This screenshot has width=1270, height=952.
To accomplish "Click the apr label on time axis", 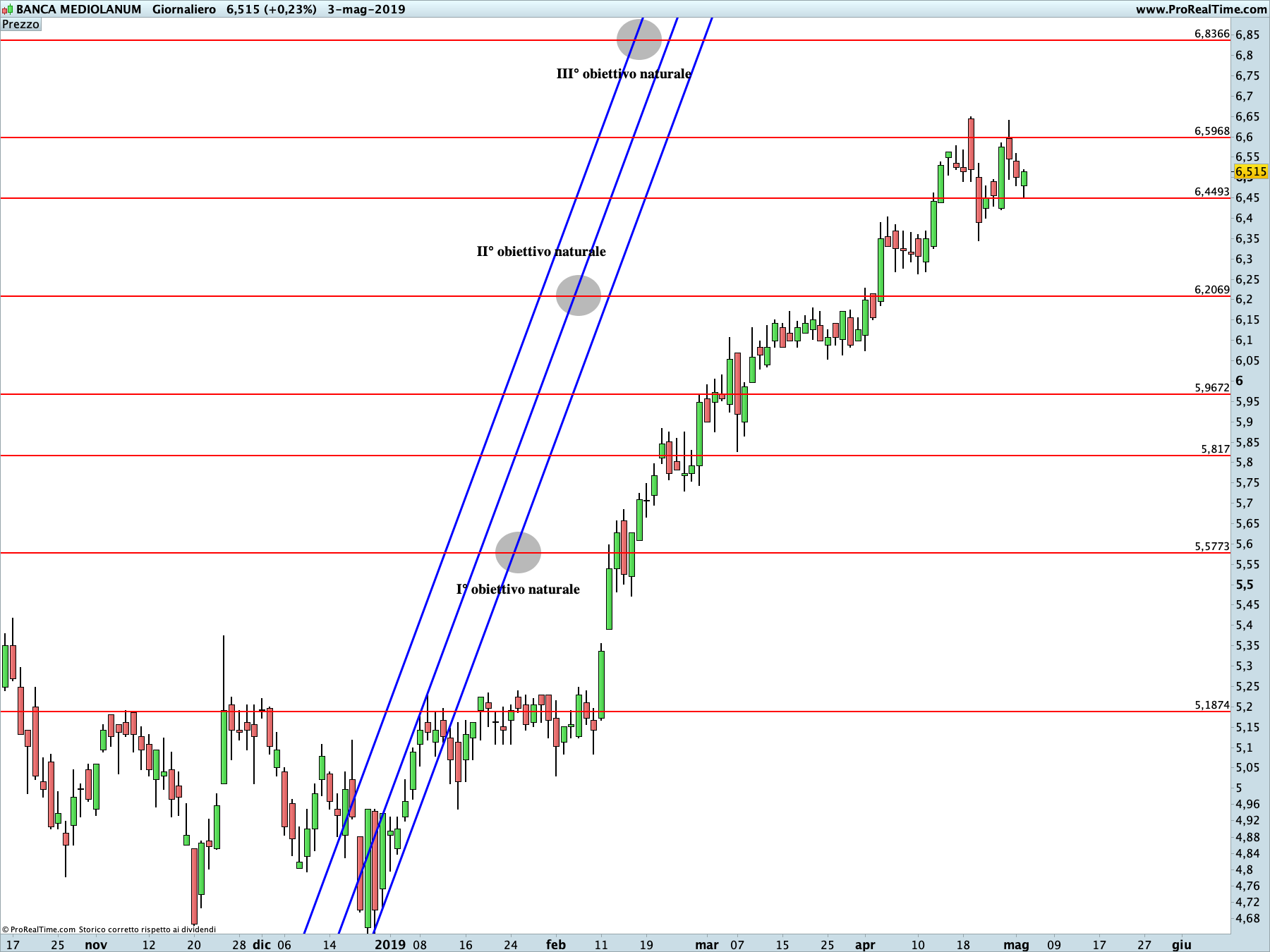I will click(865, 945).
